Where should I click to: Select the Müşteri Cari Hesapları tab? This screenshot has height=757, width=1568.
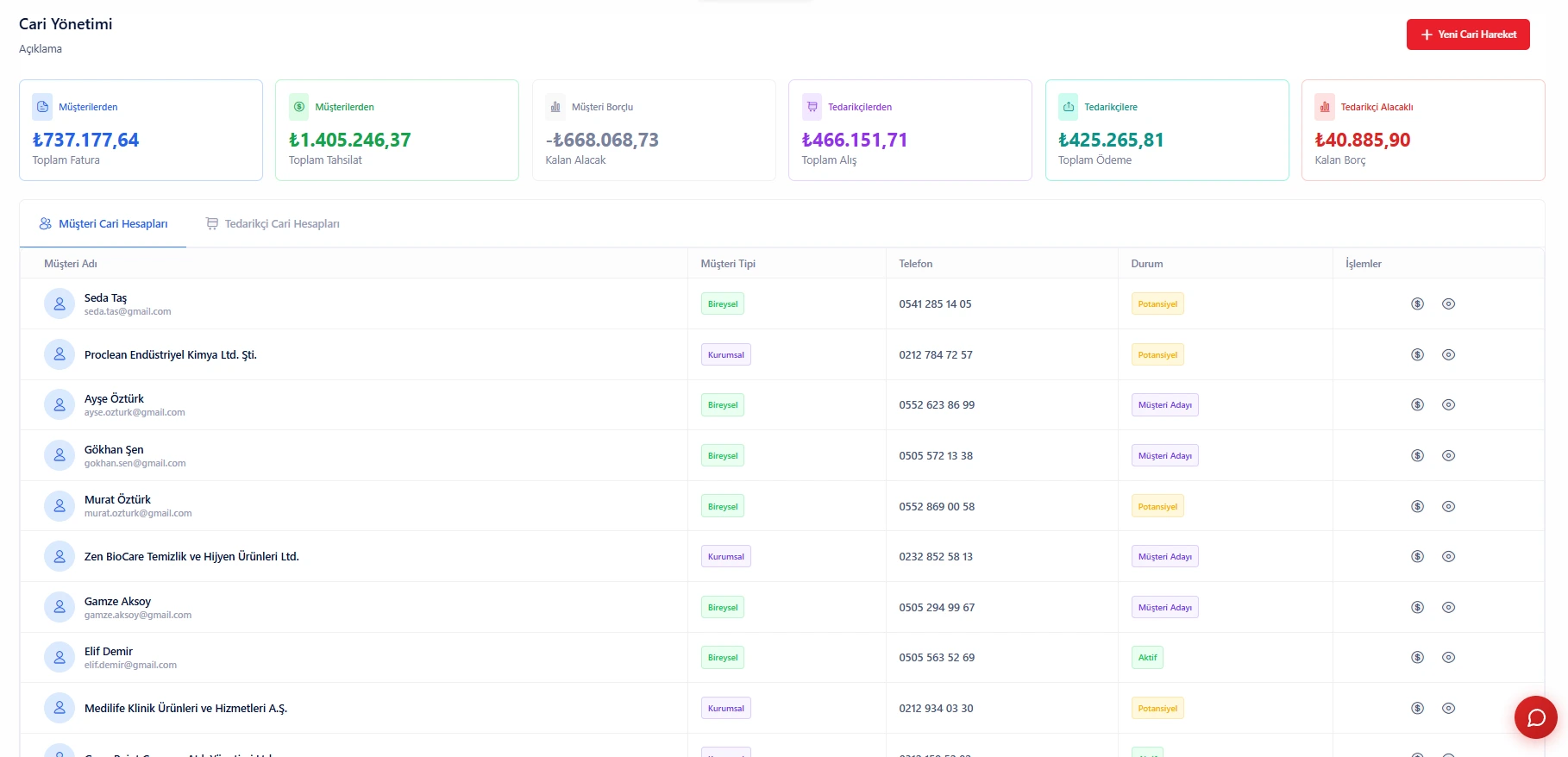[103, 224]
